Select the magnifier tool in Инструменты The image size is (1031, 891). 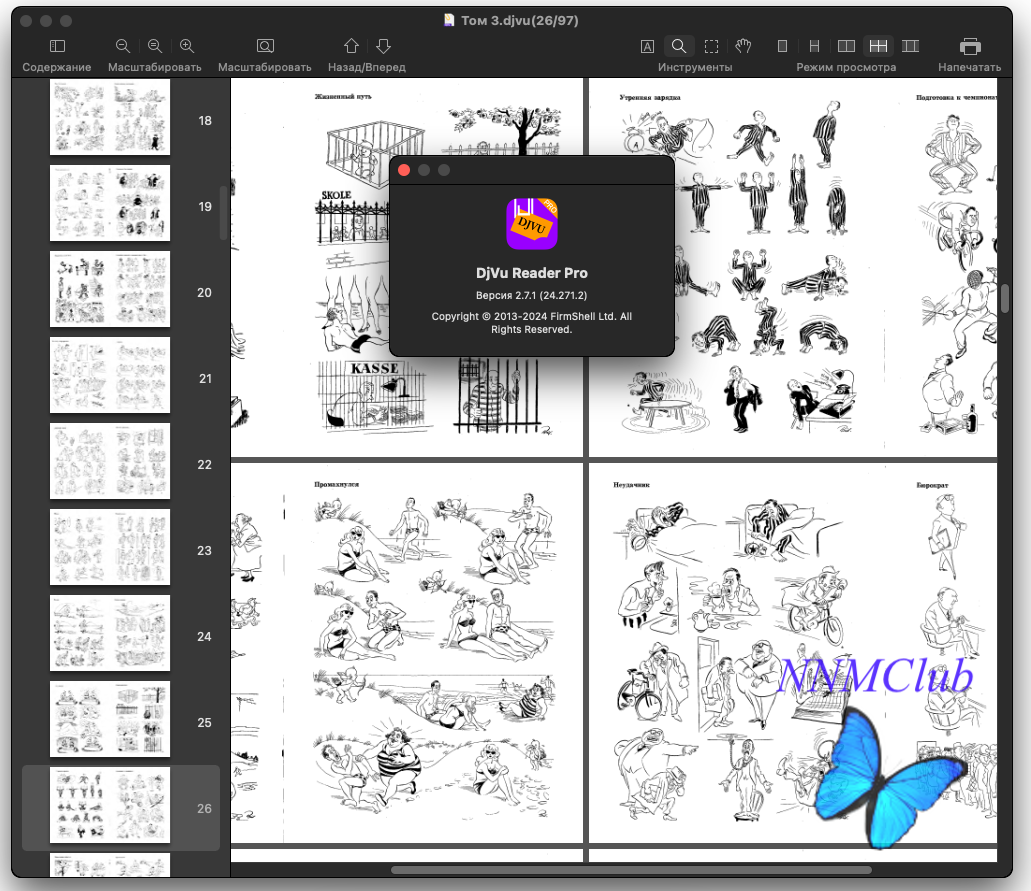(x=679, y=46)
